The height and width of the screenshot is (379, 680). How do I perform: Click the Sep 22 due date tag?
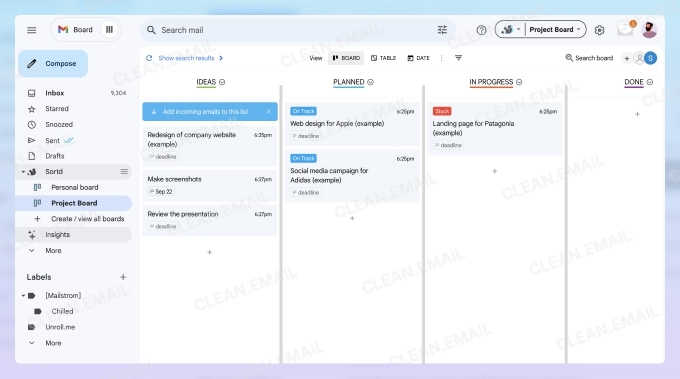[x=161, y=191]
